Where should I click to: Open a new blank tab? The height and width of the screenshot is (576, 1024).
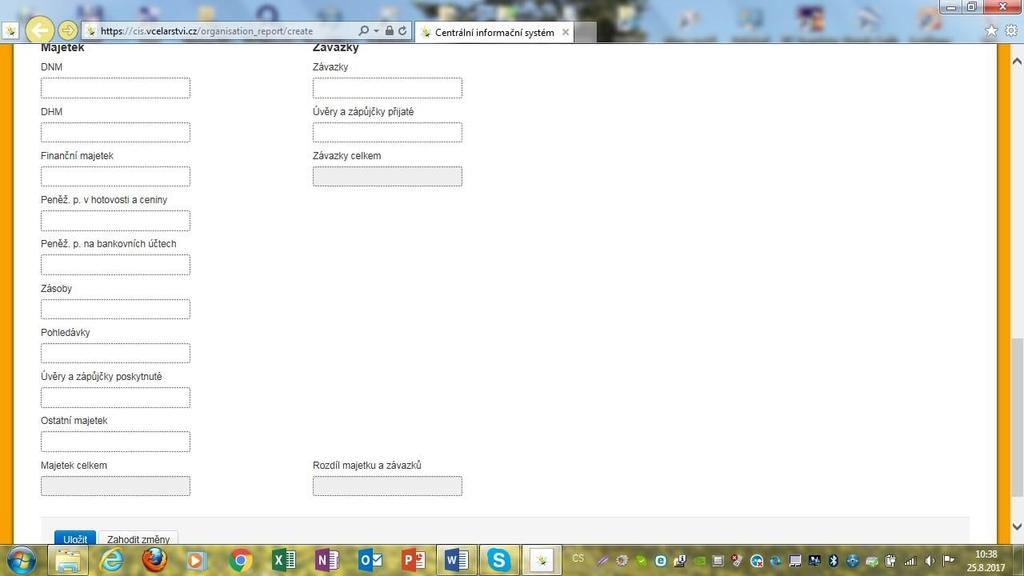click(586, 32)
